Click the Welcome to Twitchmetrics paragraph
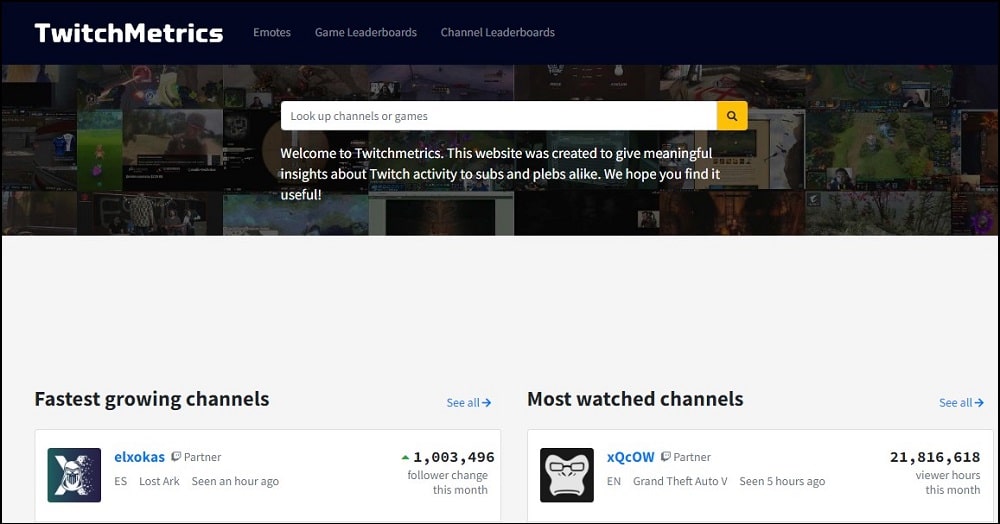The height and width of the screenshot is (524, 1000). [500, 173]
